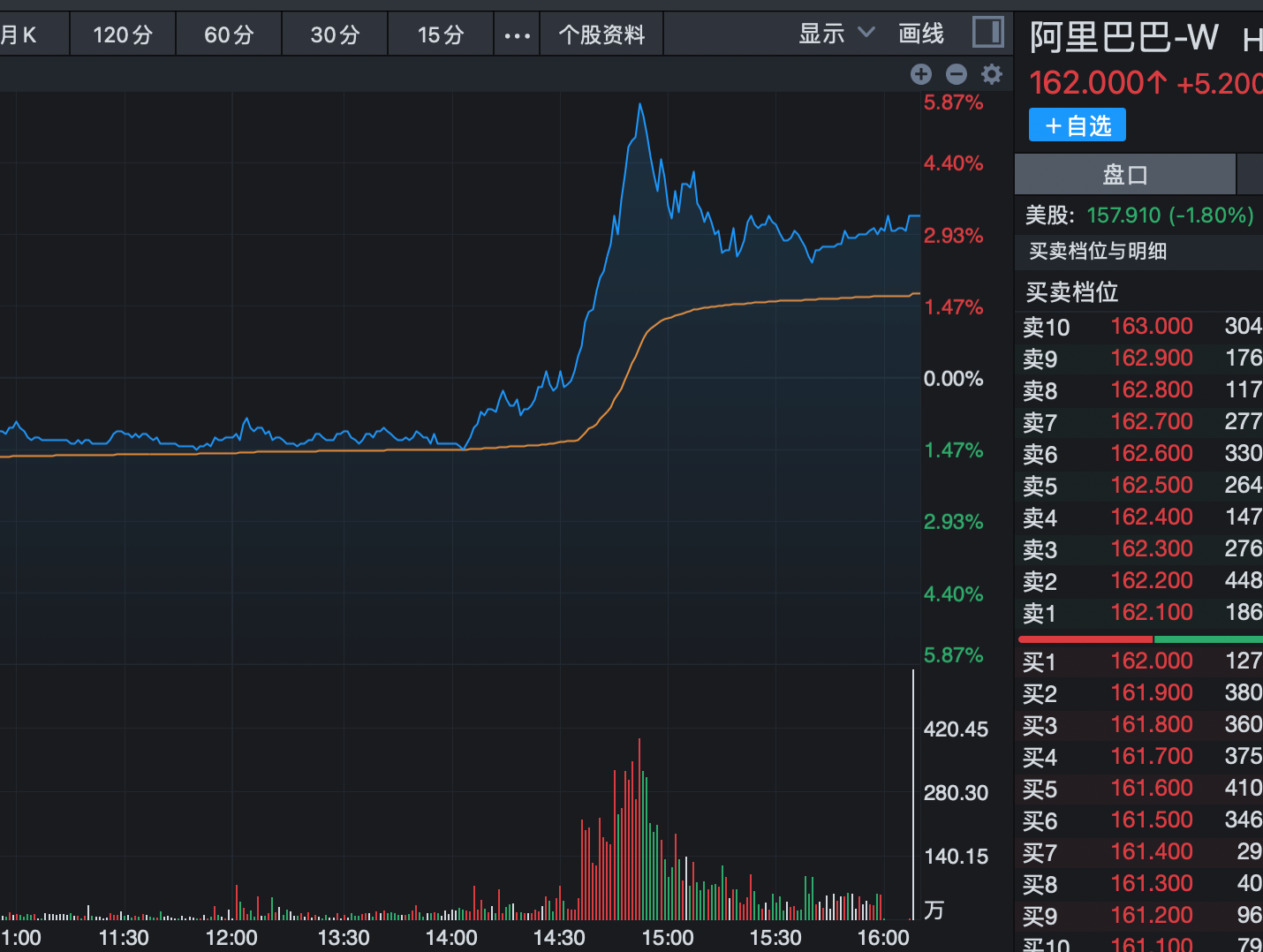
Task: Click the 420.45 volume axis label
Action: click(x=956, y=729)
